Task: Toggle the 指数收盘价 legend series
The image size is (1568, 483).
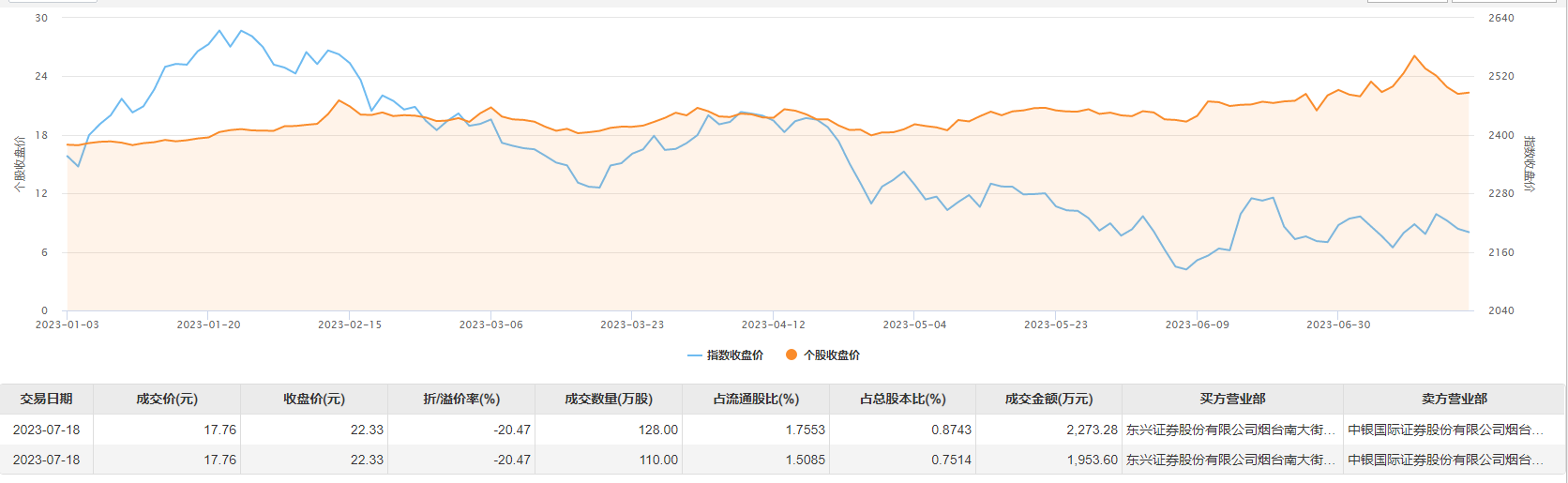Action: tap(726, 355)
